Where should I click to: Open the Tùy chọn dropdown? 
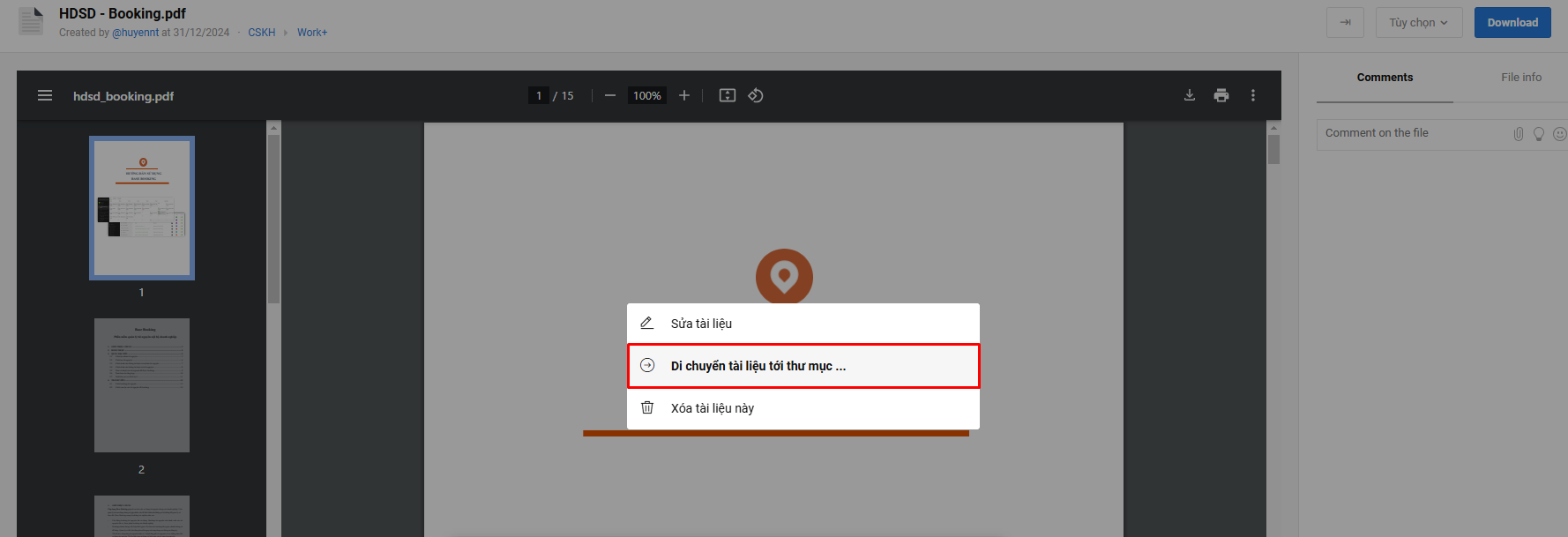(x=1419, y=22)
